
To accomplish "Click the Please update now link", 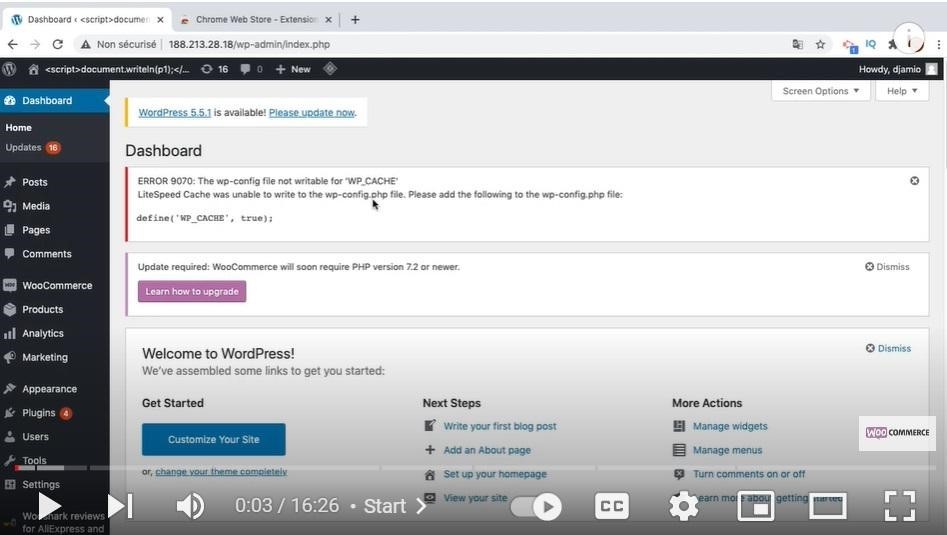I will pos(312,112).
